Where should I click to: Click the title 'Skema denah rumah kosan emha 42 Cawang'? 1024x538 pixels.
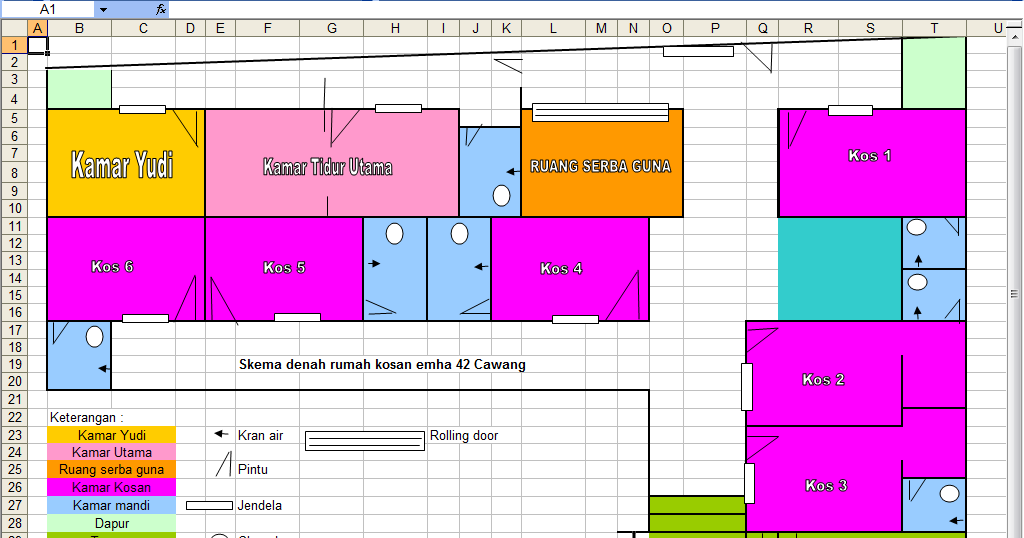tap(382, 364)
